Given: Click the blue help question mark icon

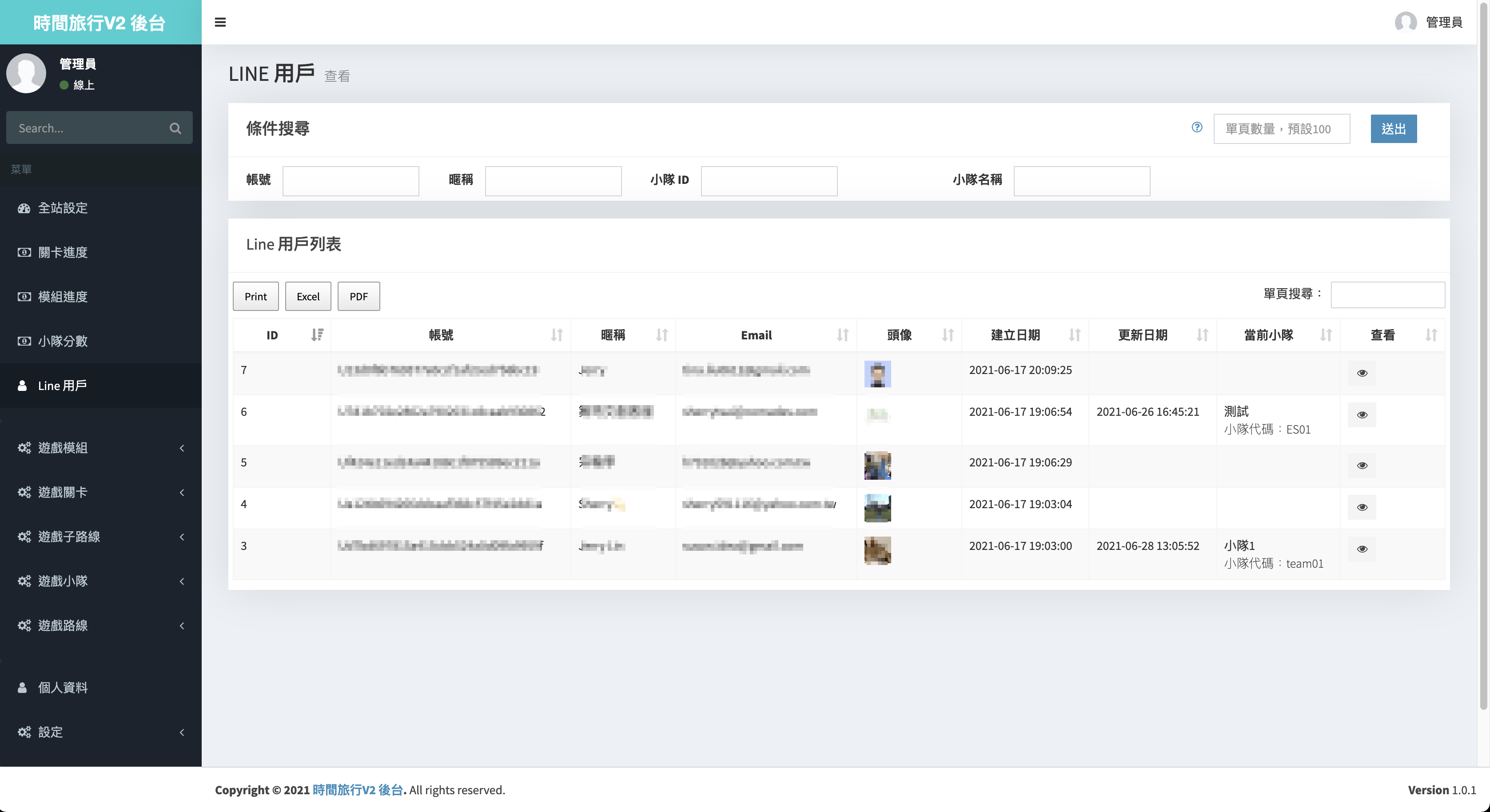Looking at the screenshot, I should (x=1197, y=127).
